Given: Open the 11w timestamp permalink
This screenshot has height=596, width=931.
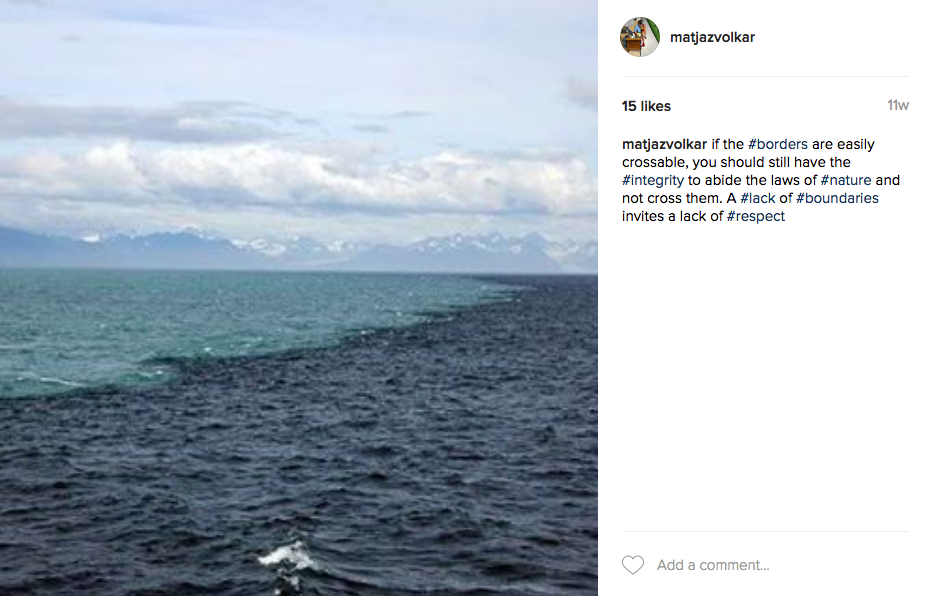Looking at the screenshot, I should (x=898, y=105).
